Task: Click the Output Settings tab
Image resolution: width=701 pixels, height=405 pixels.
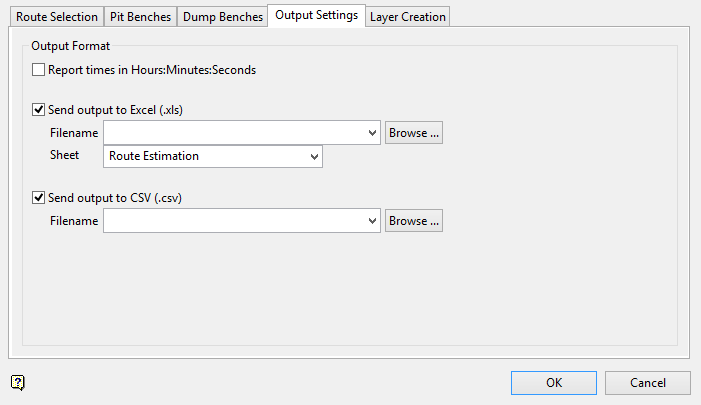Action: point(317,16)
